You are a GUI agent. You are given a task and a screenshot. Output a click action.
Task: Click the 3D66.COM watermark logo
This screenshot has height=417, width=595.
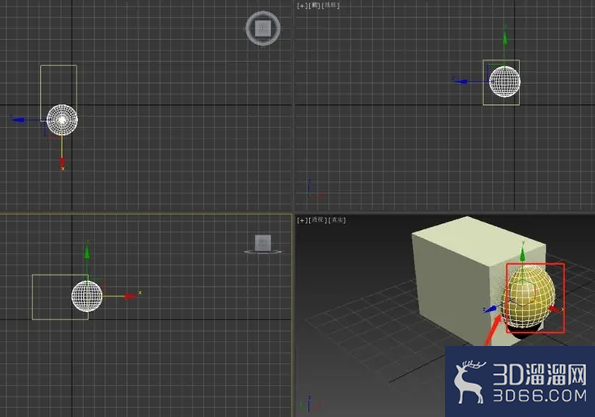click(x=520, y=381)
